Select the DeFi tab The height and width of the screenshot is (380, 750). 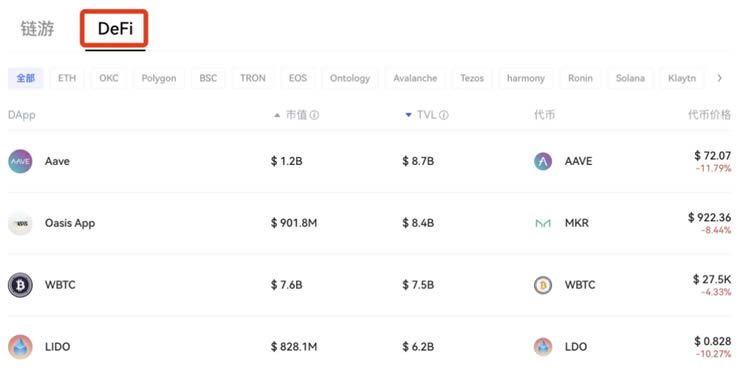[115, 29]
